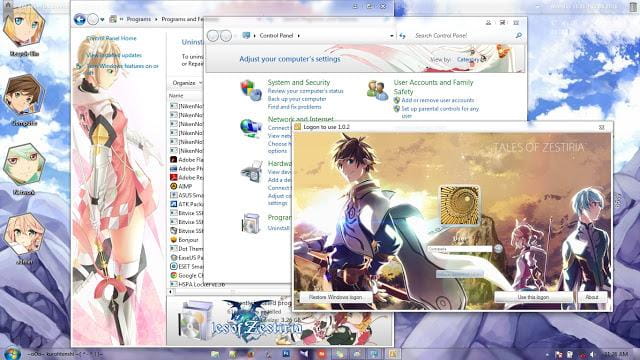Screen dimensions: 640x360
Task: Open the View by Category dropdown
Action: pos(471,60)
